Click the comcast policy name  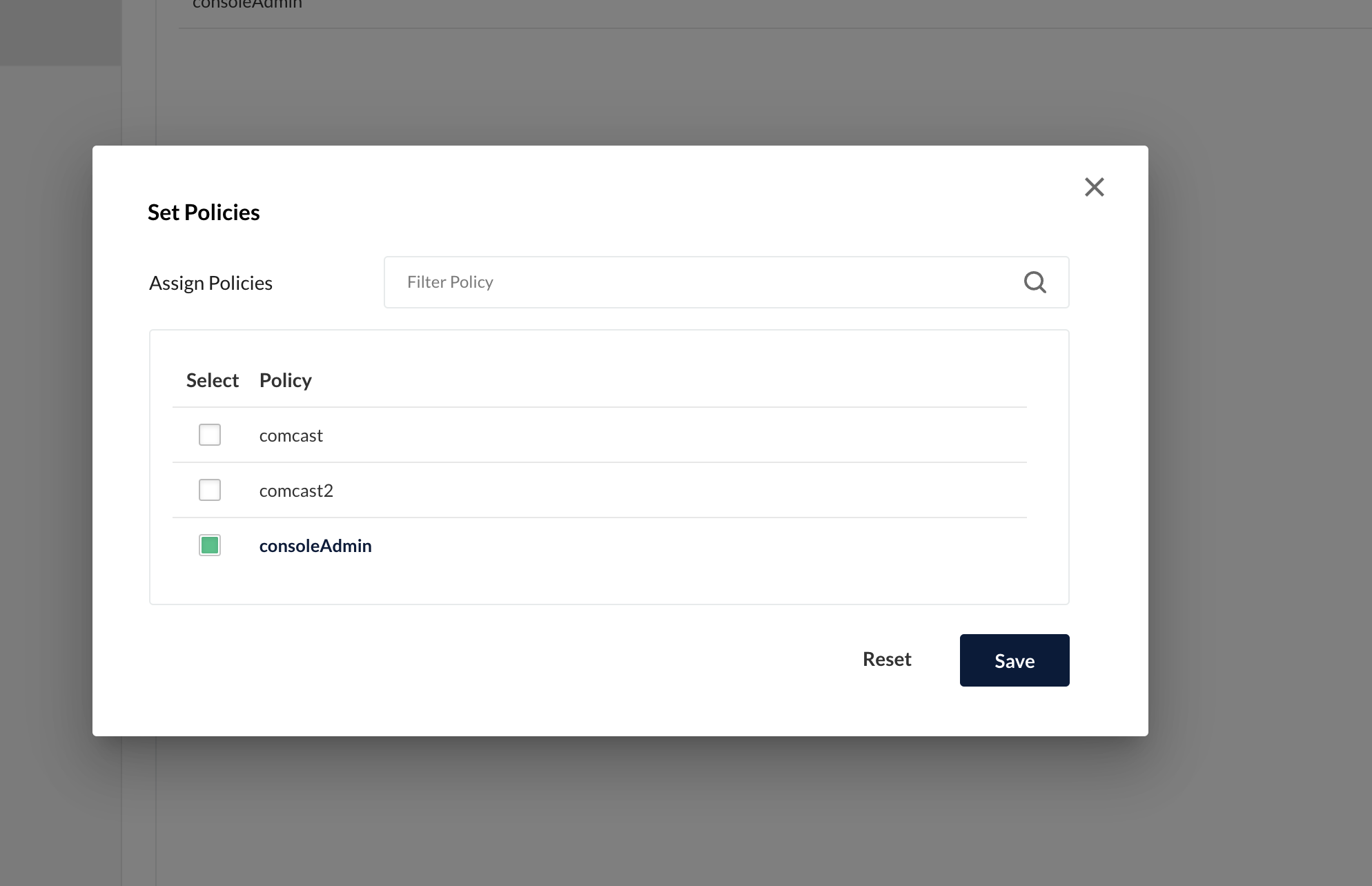point(291,435)
